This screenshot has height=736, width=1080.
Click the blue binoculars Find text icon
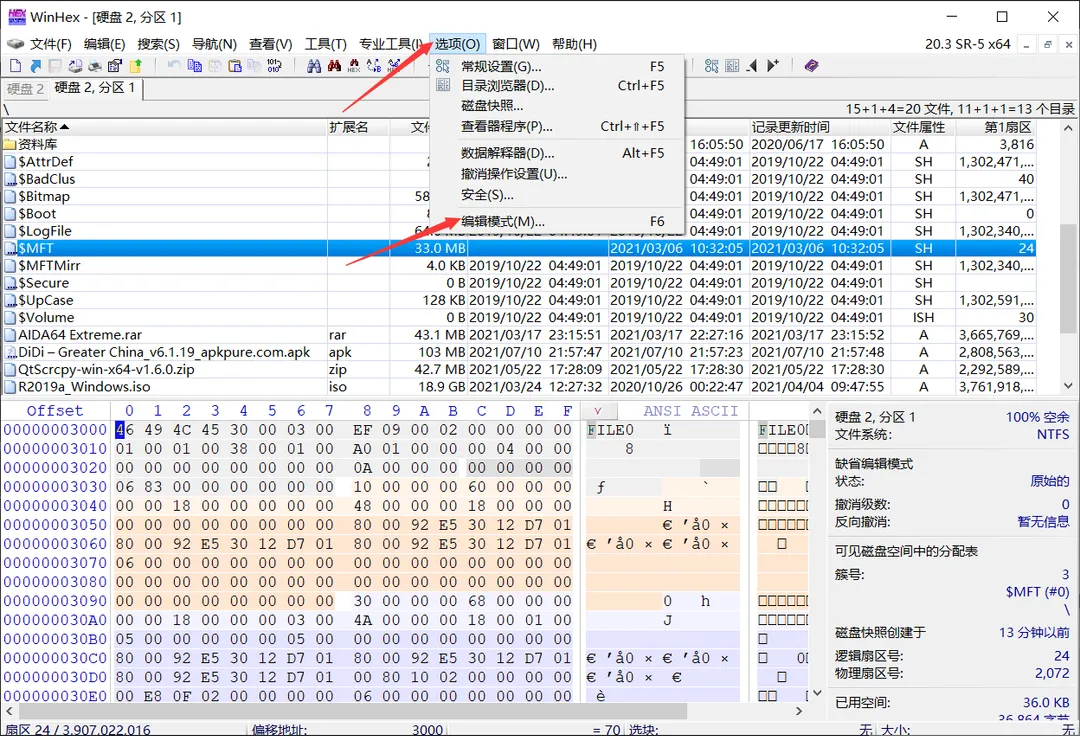[x=314, y=66]
